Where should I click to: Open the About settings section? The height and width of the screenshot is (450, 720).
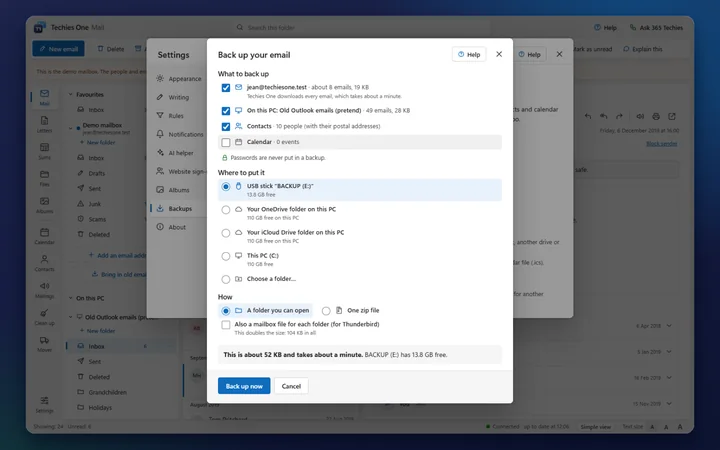180,227
